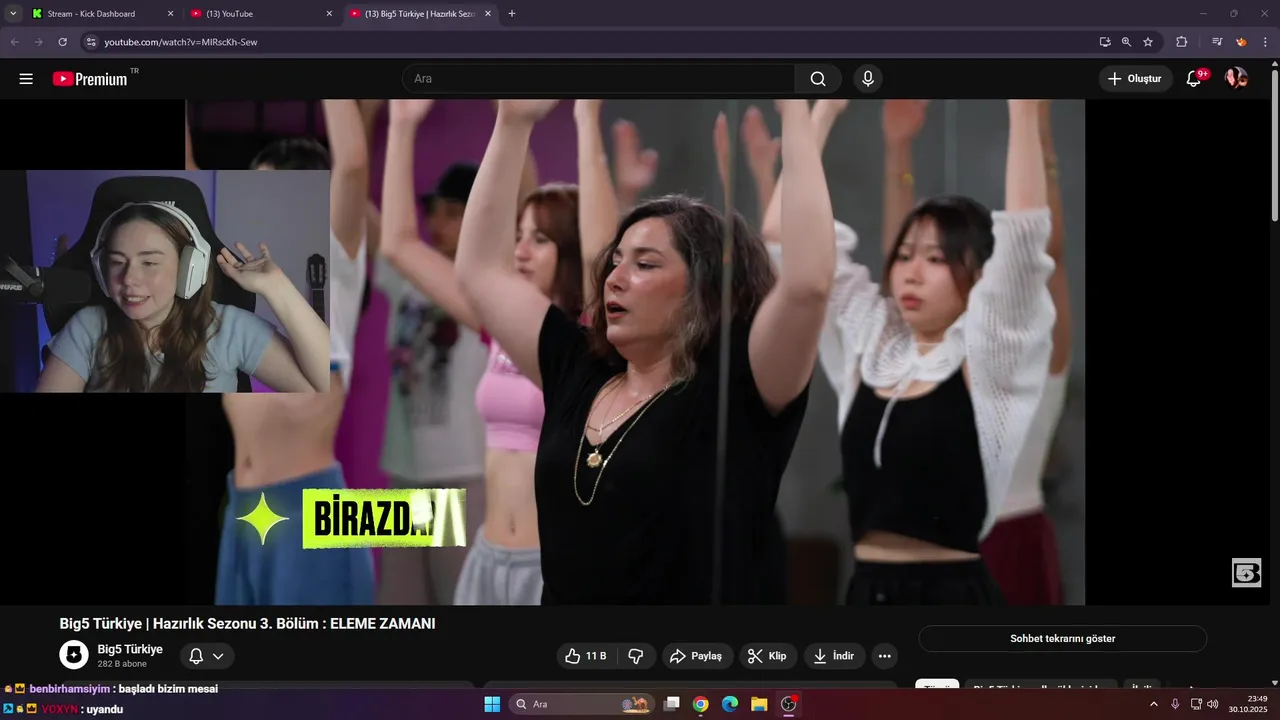The height and width of the screenshot is (720, 1280).
Task: Open the YouTube hamburger guide menu
Action: click(x=26, y=79)
